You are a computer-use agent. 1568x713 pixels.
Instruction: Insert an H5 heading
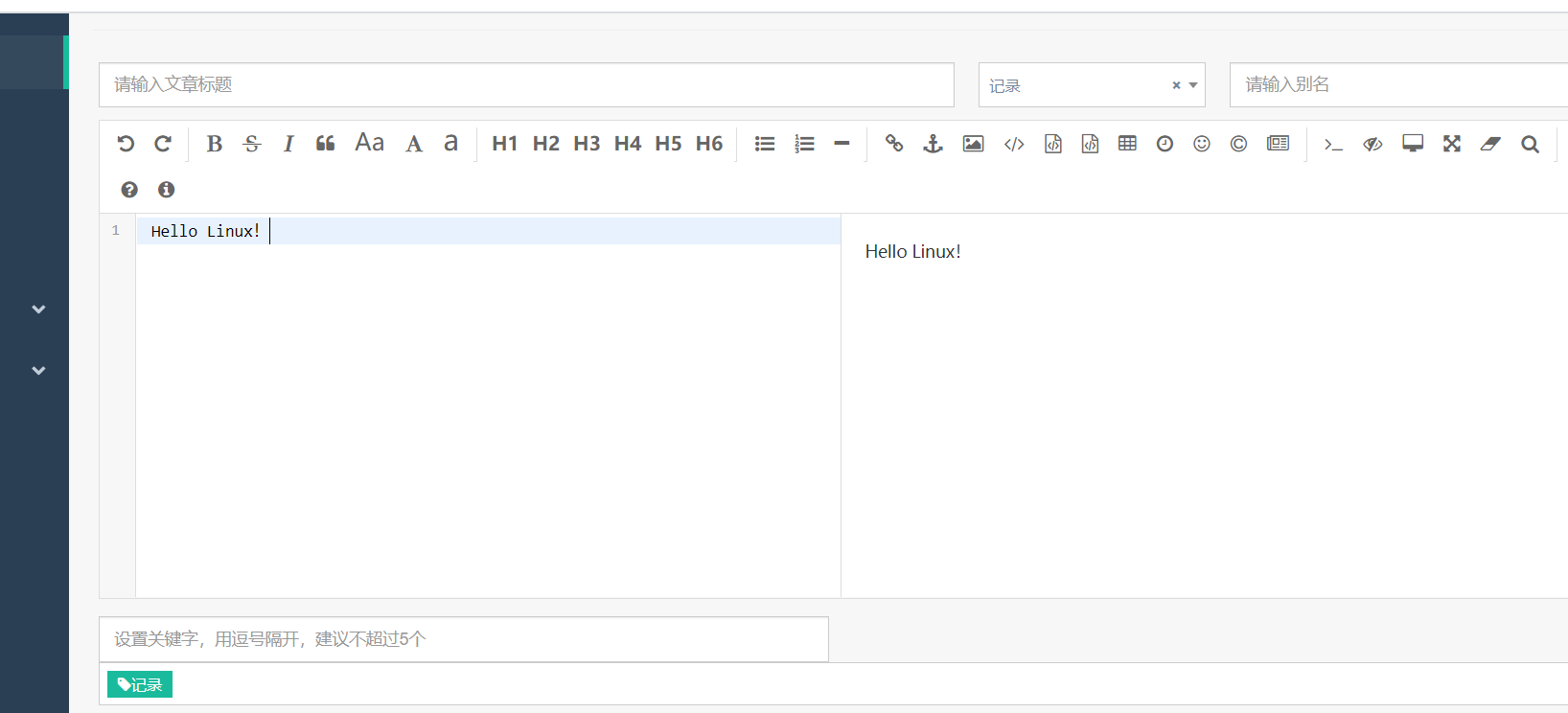[668, 144]
